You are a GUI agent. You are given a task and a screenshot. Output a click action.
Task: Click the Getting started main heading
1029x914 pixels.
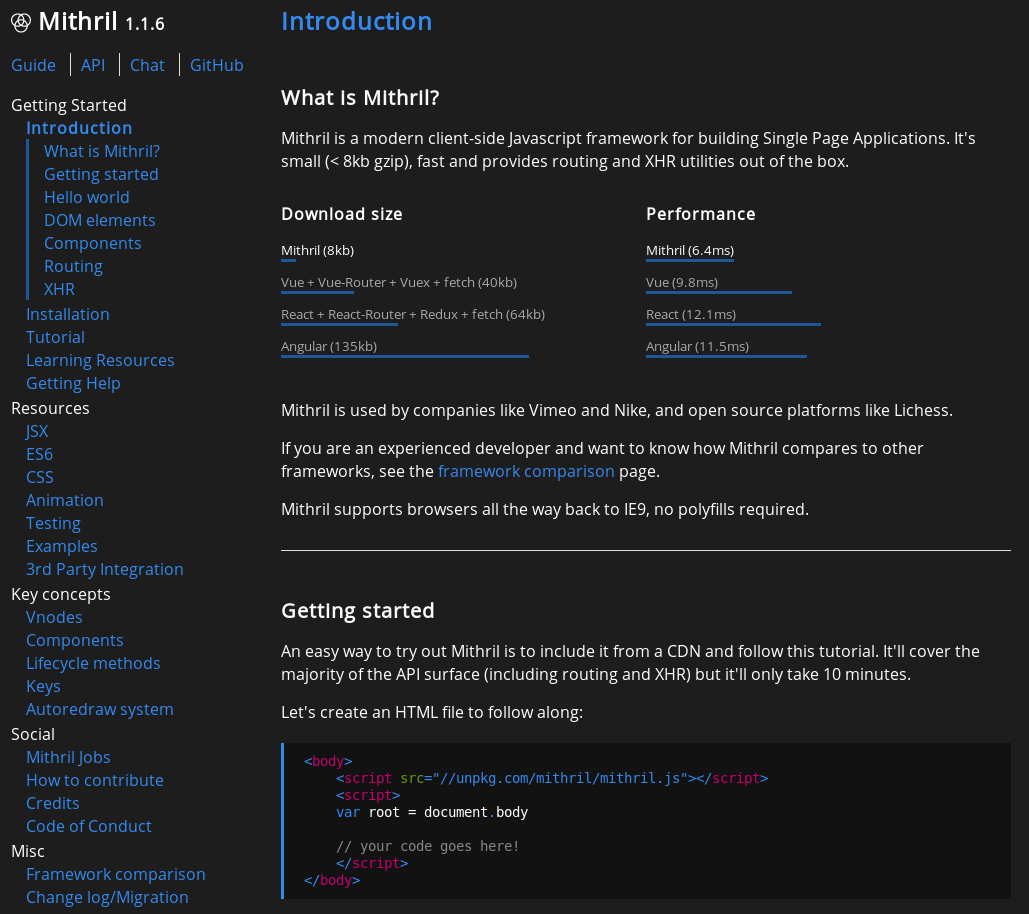click(358, 611)
